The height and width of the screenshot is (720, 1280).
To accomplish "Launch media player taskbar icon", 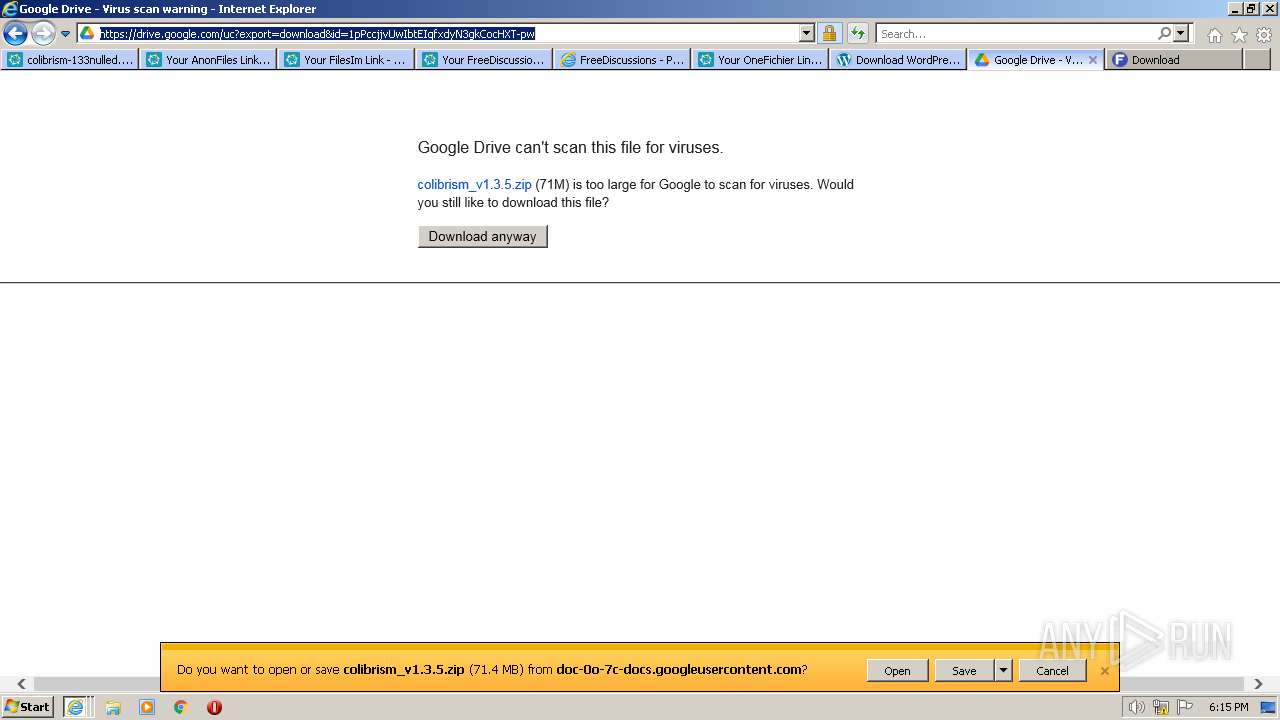I will click(x=147, y=707).
